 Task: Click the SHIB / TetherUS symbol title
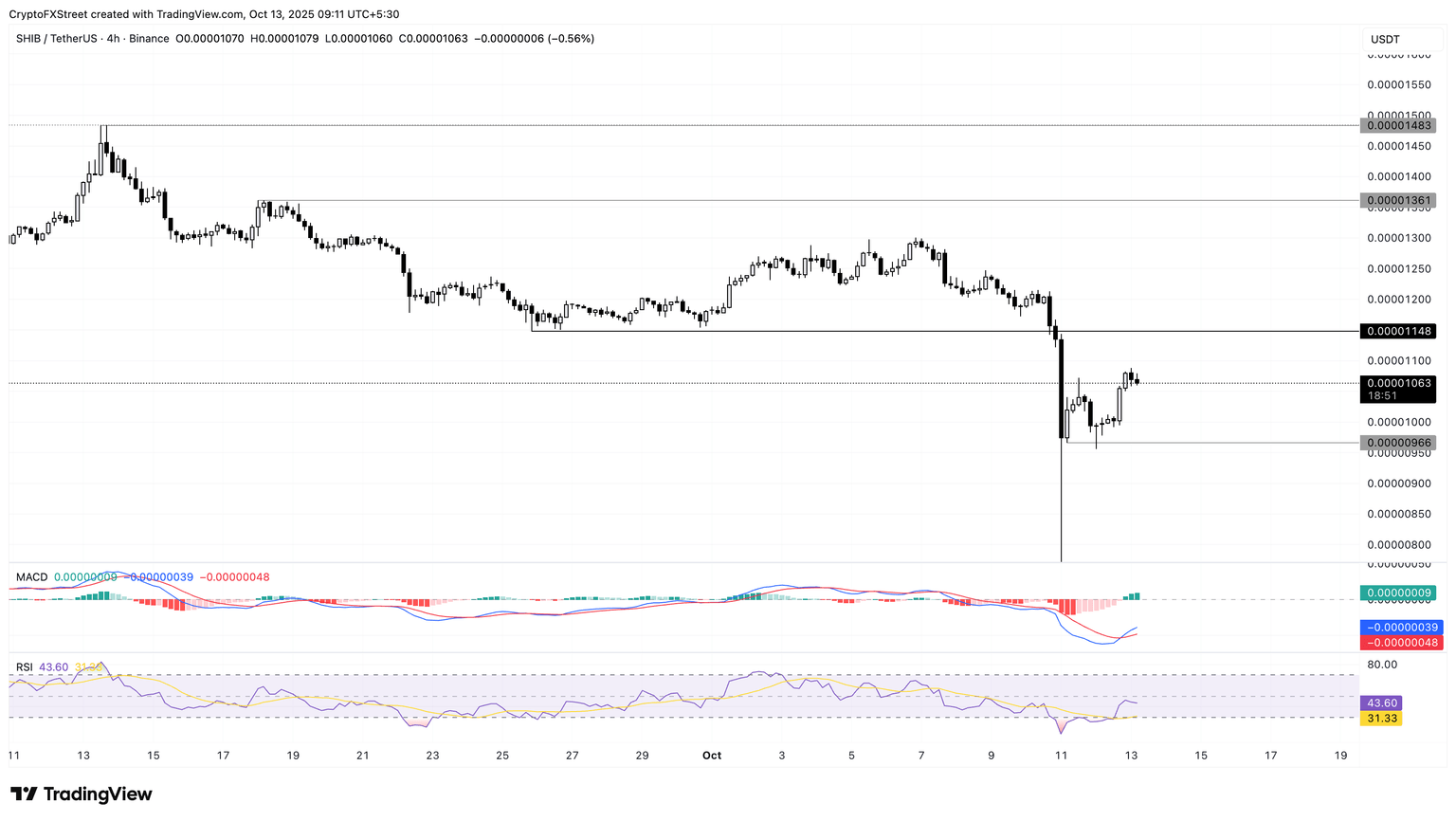[58, 39]
